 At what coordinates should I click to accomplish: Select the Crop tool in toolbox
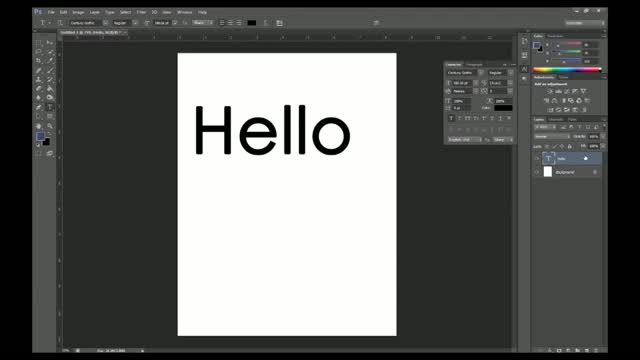[39, 61]
